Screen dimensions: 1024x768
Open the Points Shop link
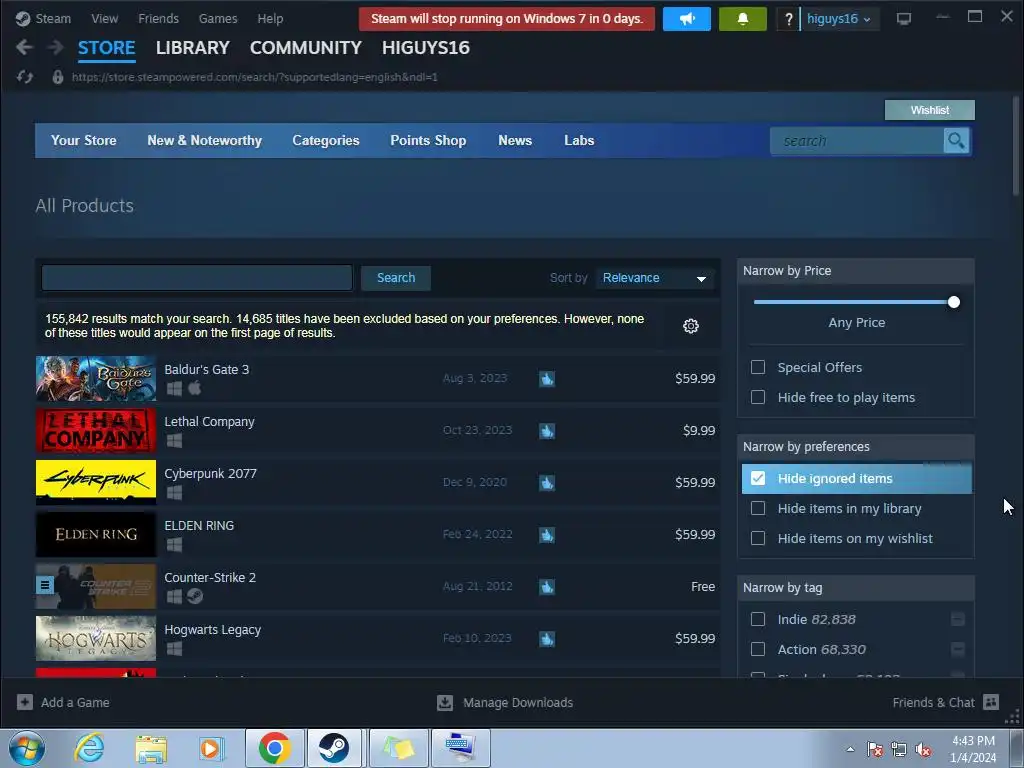[428, 140]
